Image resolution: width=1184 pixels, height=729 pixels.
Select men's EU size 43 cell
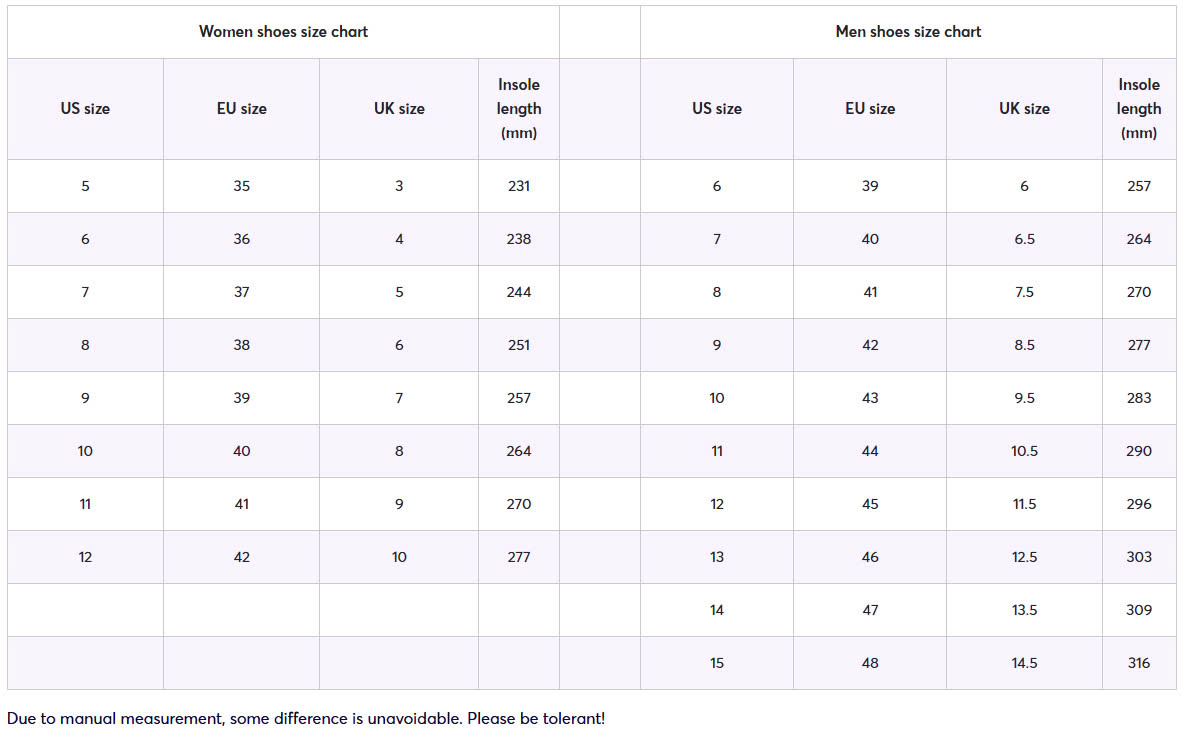[x=870, y=398]
